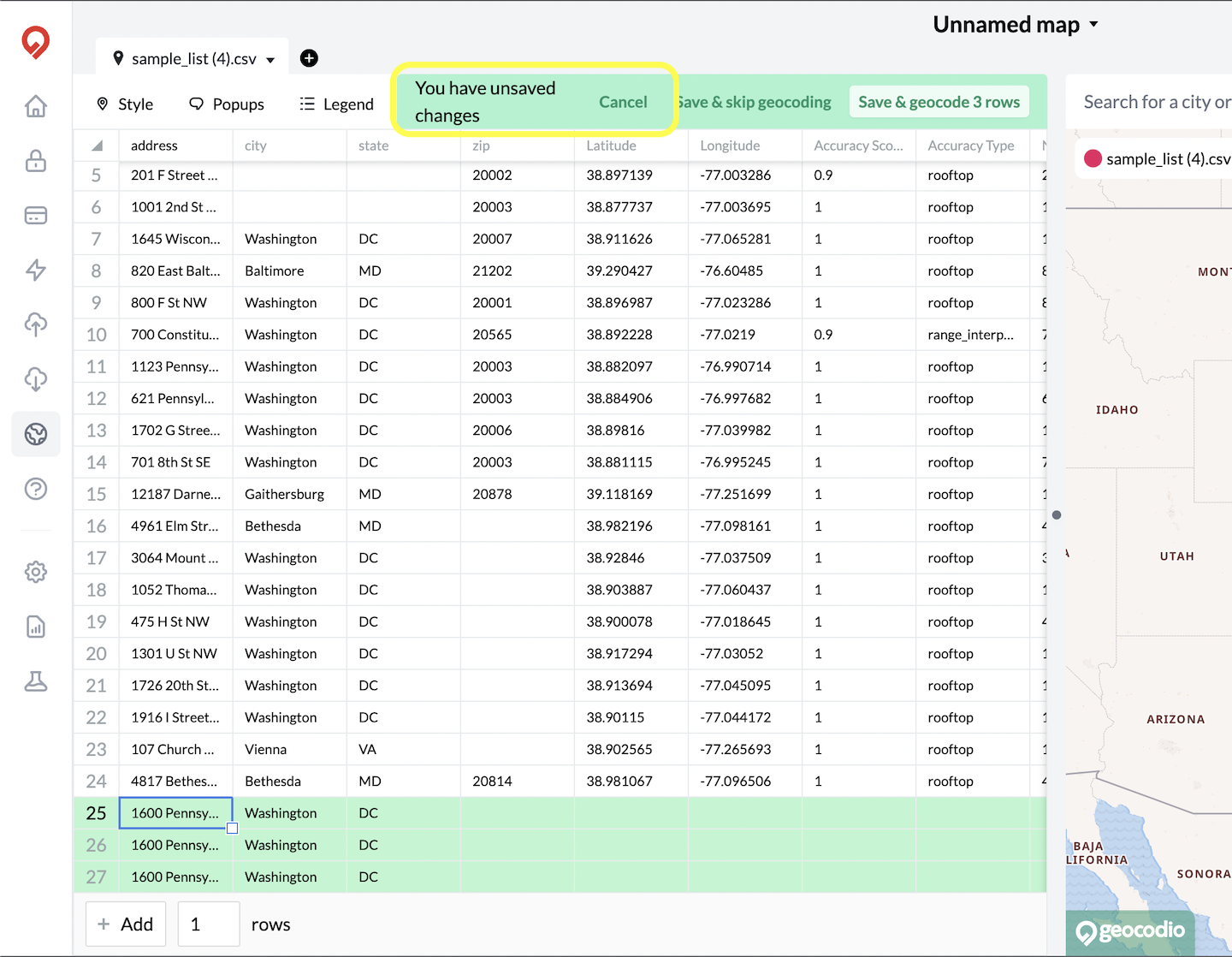Add a new dataset with the plus button

(x=308, y=58)
